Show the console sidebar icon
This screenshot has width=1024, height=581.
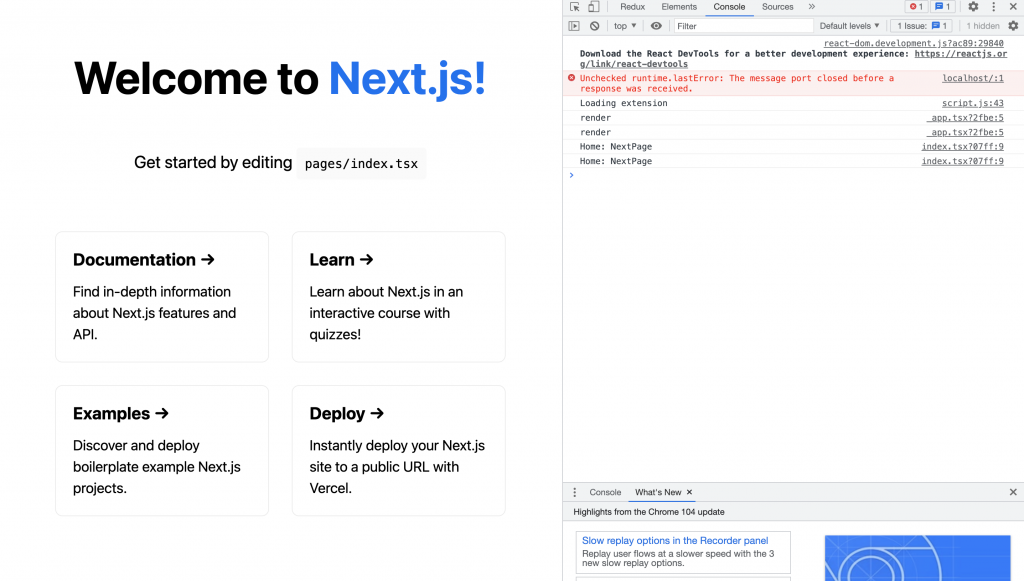(x=574, y=26)
